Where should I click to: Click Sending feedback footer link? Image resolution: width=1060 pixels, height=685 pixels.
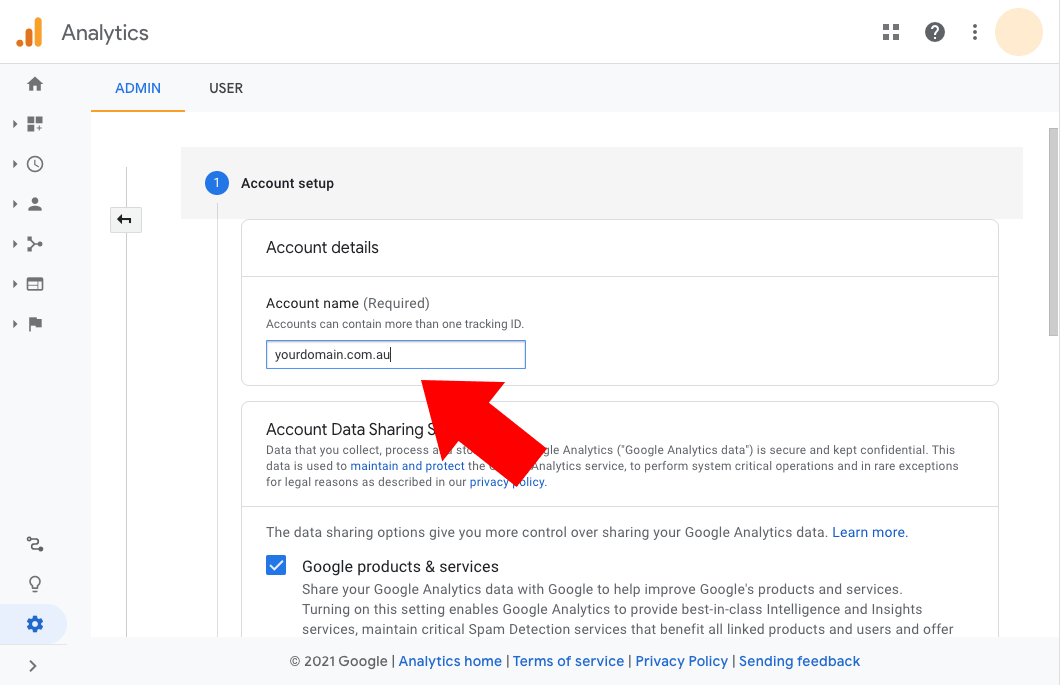pyautogui.click(x=799, y=661)
